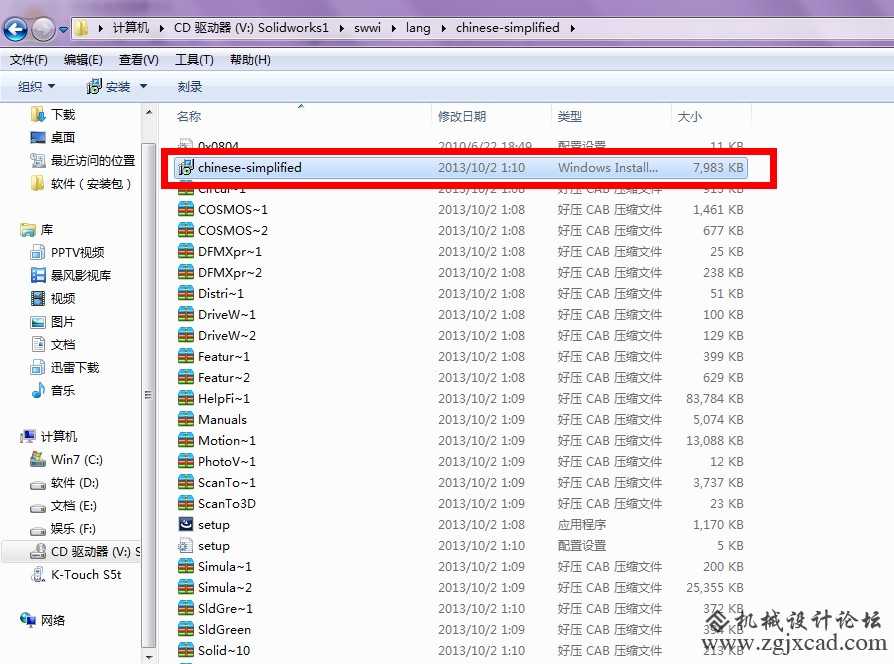Select the SldGre~1 file name
Viewport: 894px width, 664px height.
[x=225, y=609]
